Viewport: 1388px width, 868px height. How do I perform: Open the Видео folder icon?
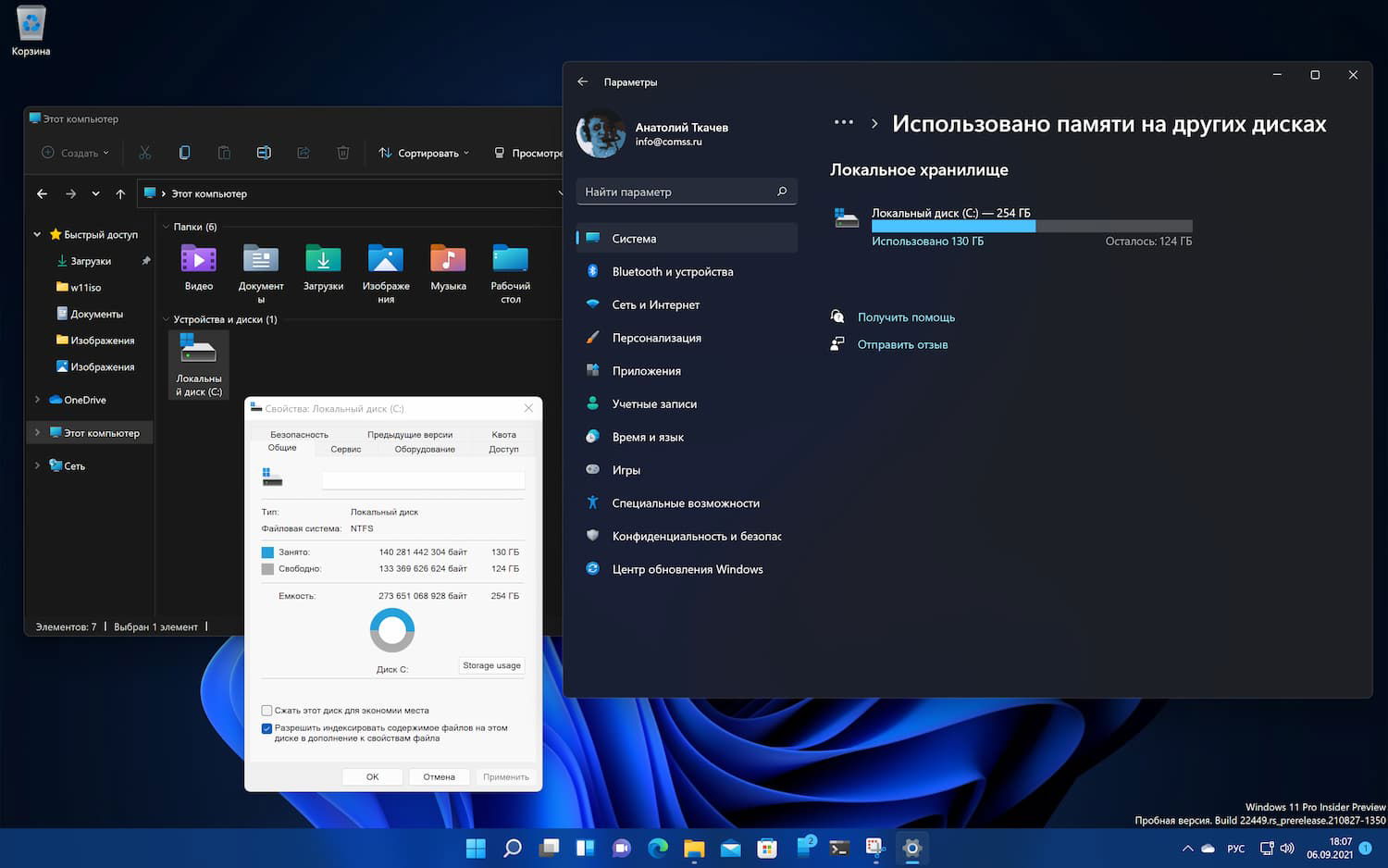199,260
